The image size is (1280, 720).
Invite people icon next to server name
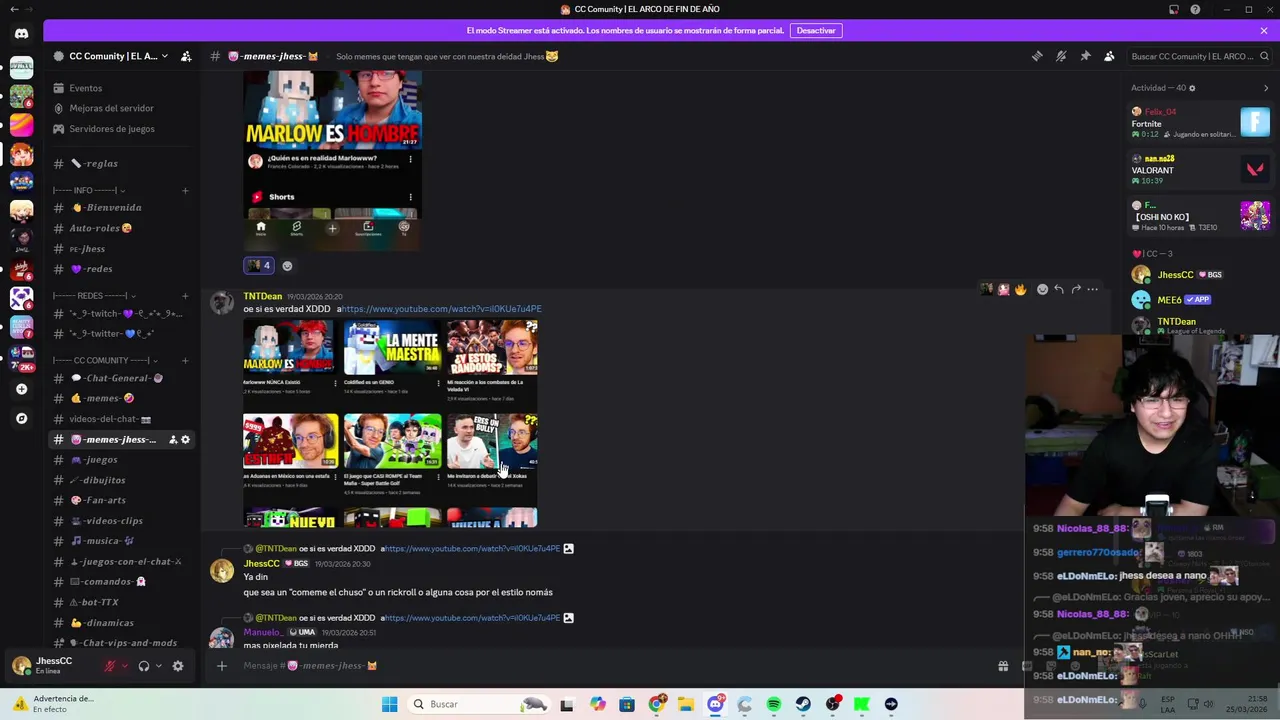pyautogui.click(x=186, y=56)
